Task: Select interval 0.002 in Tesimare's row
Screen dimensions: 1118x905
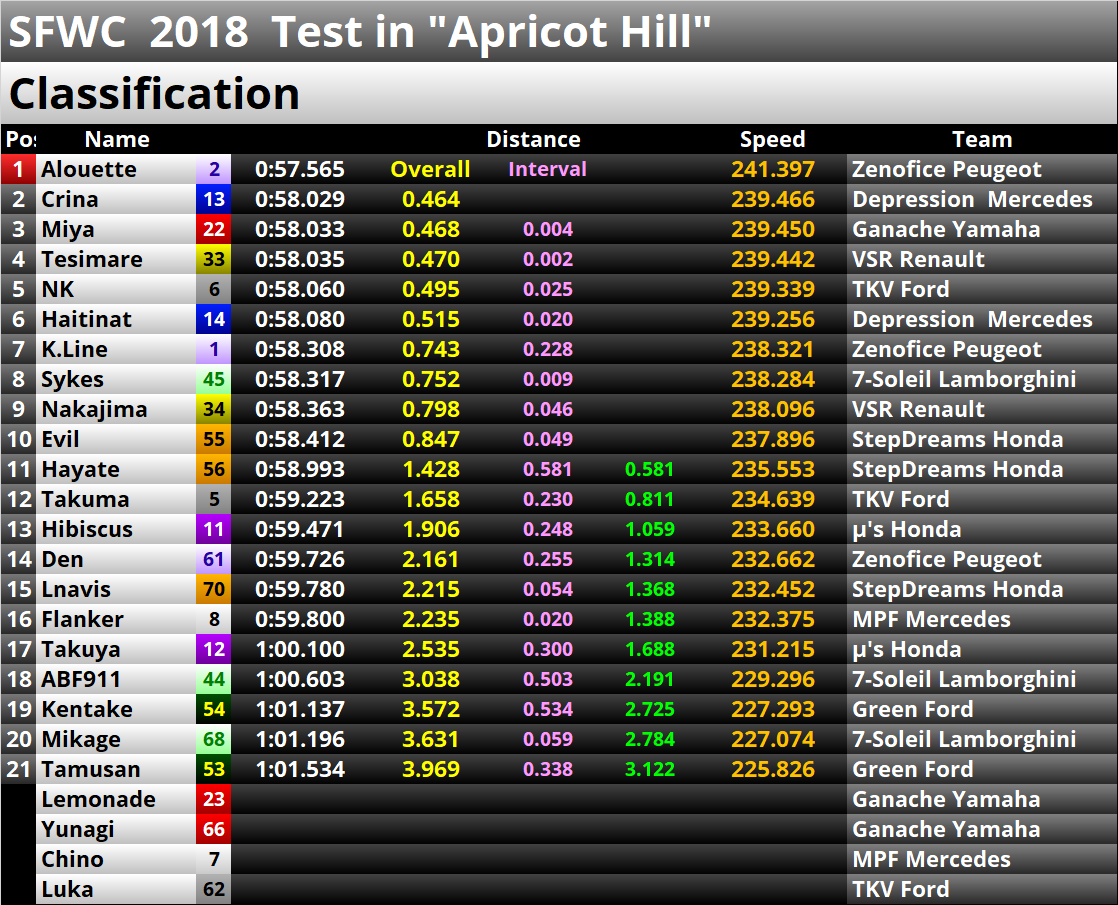Action: point(548,259)
